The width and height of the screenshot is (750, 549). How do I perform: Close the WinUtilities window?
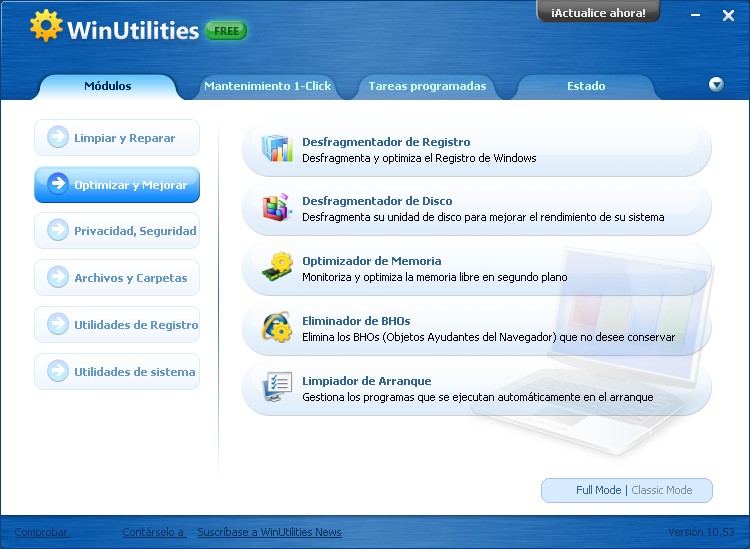[728, 16]
